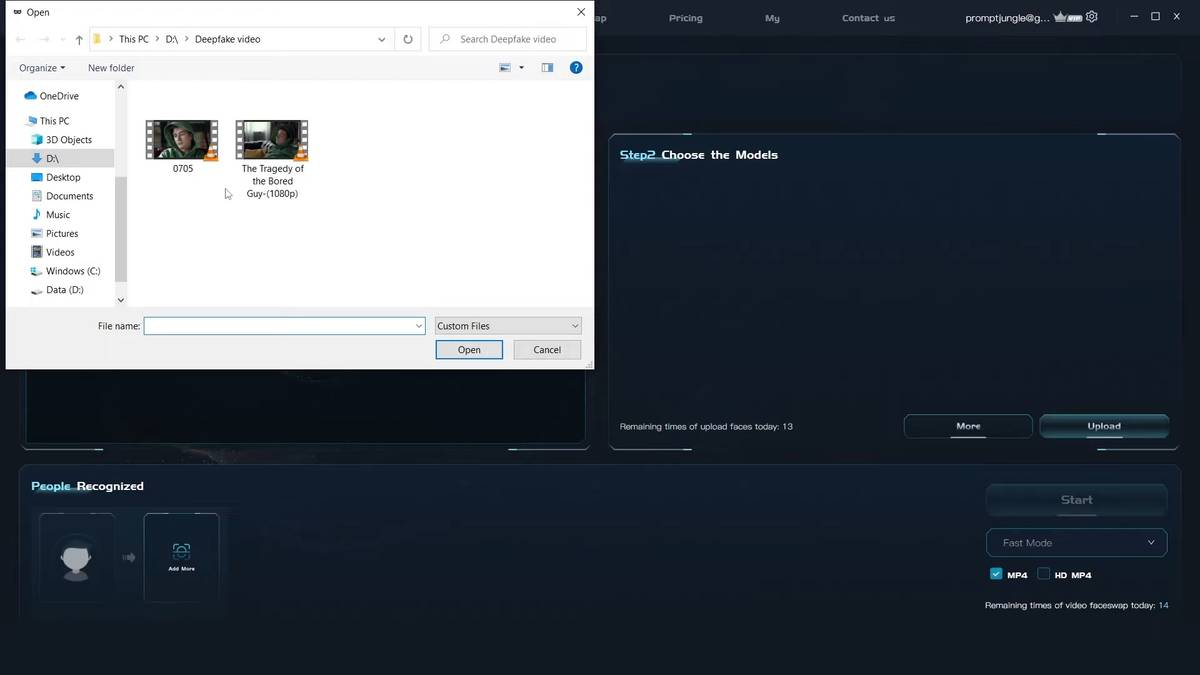The width and height of the screenshot is (1200, 675).
Task: Expand the Fast Mode dropdown
Action: pyautogui.click(x=1076, y=542)
